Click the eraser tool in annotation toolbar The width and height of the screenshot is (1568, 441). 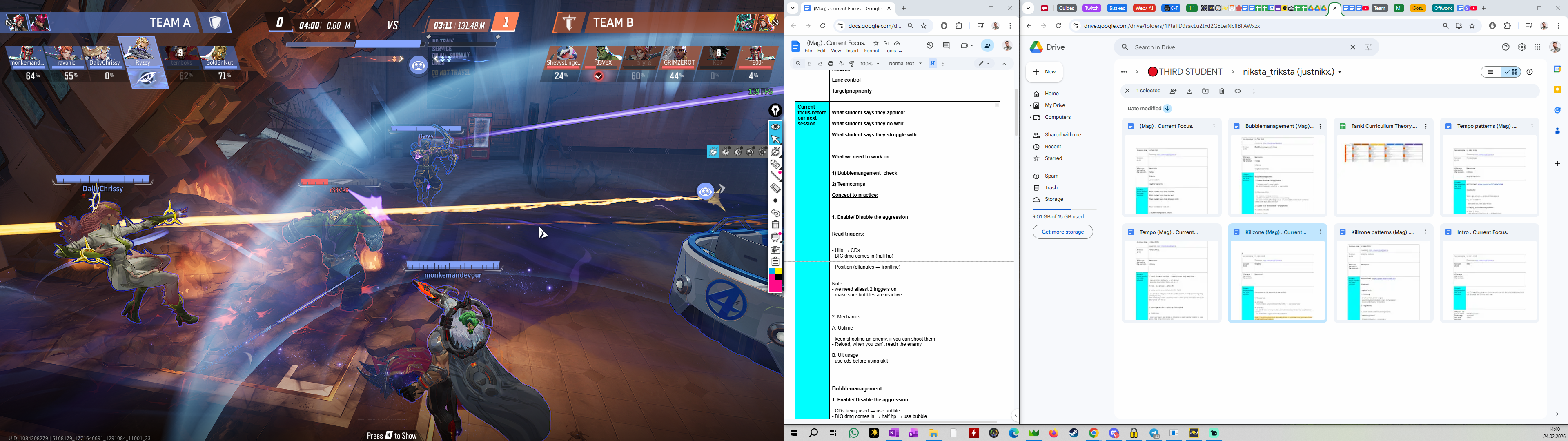click(775, 188)
